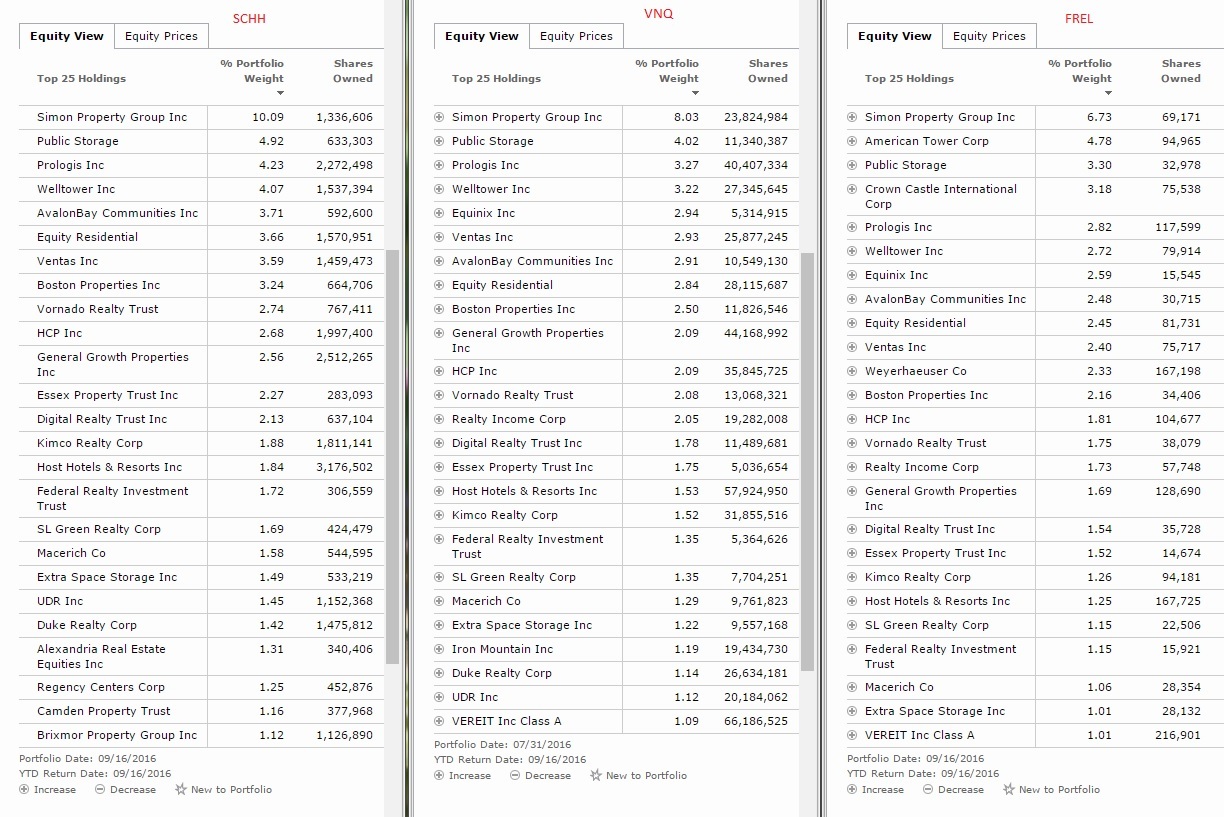Click the plus icon beside Realty Income Corp in VNQ
The image size is (1224, 817).
[439, 419]
